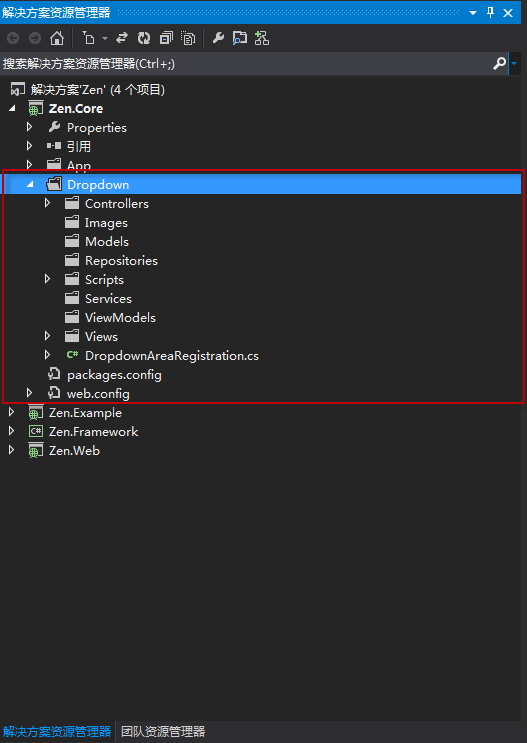Toggle the auto-hide pin icon in title bar

[x=491, y=12]
